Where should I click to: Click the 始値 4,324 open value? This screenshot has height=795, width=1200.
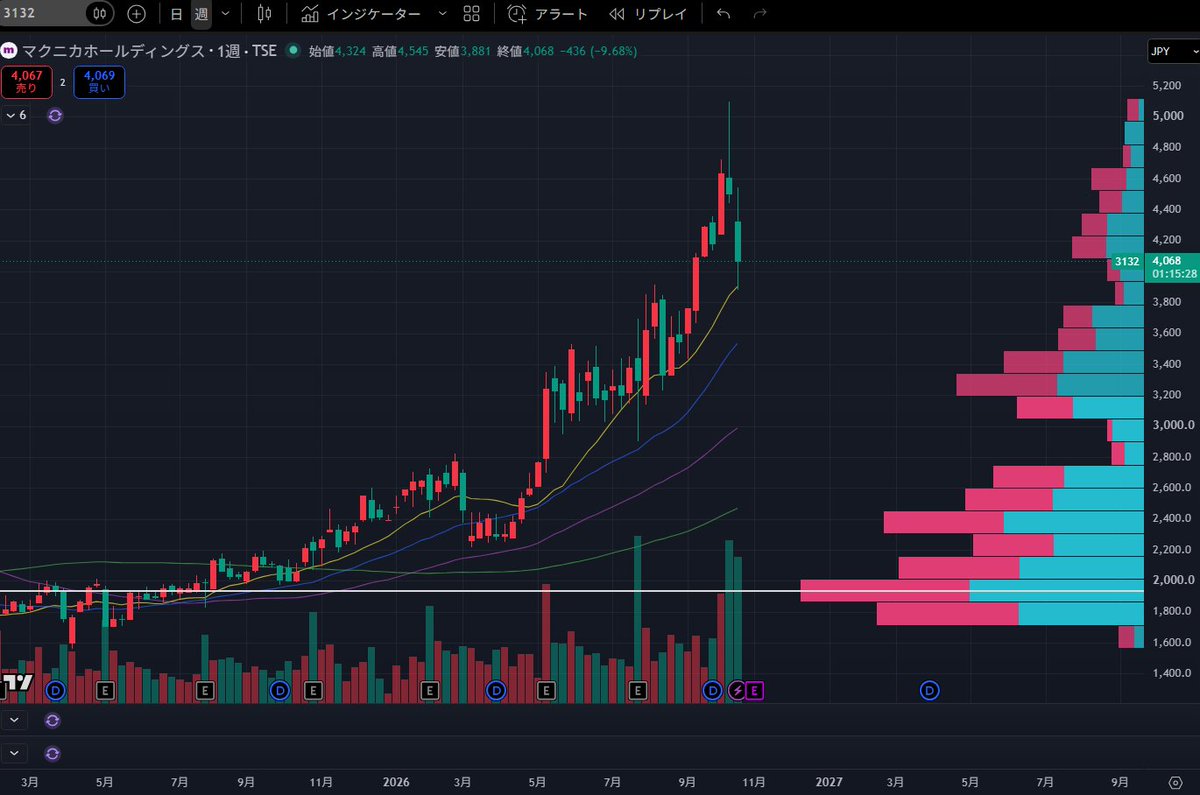coord(338,50)
